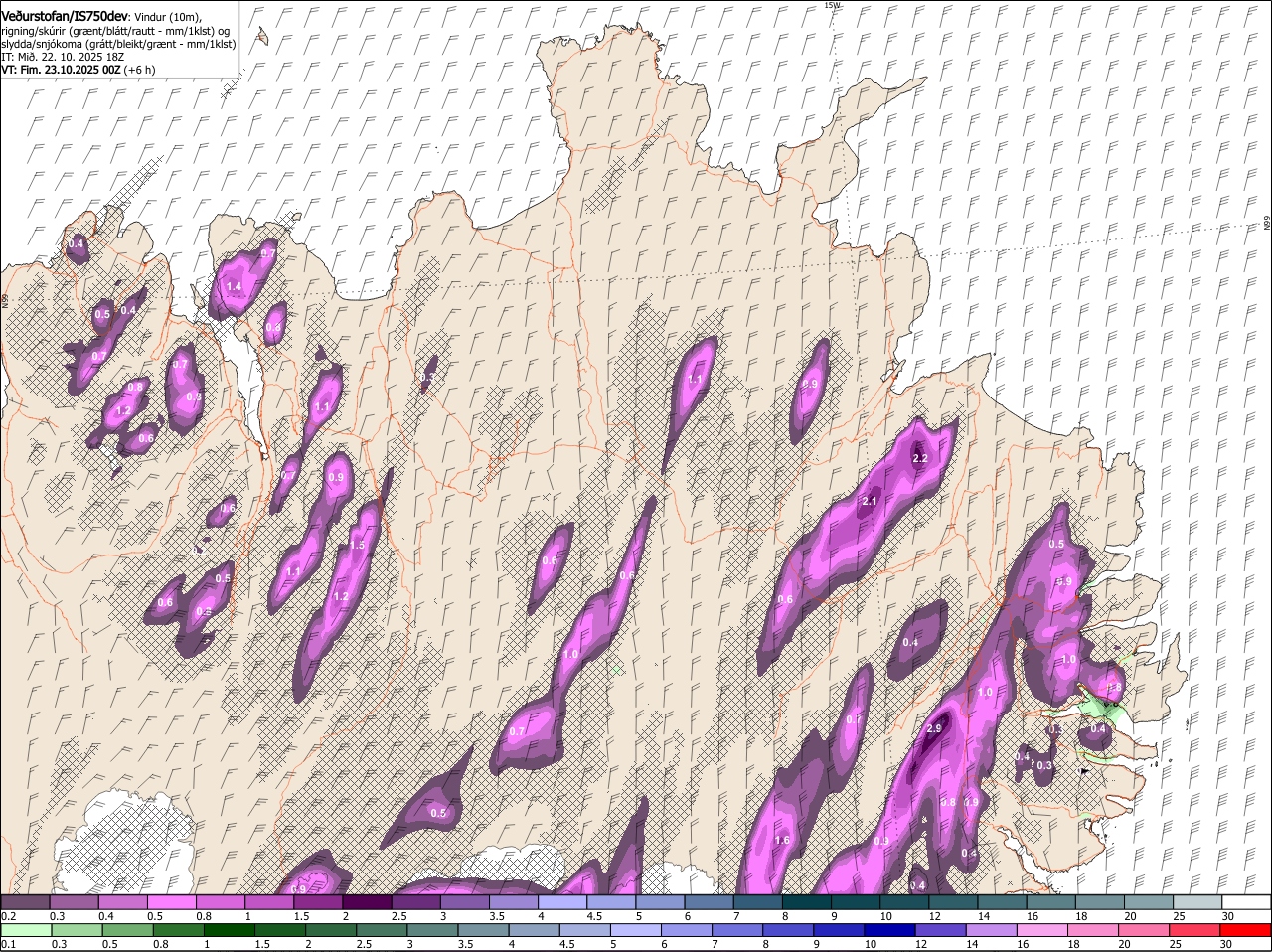Click the '2.1' precipitation value on the map
Viewport: 1272px width, 952px height.
point(869,501)
